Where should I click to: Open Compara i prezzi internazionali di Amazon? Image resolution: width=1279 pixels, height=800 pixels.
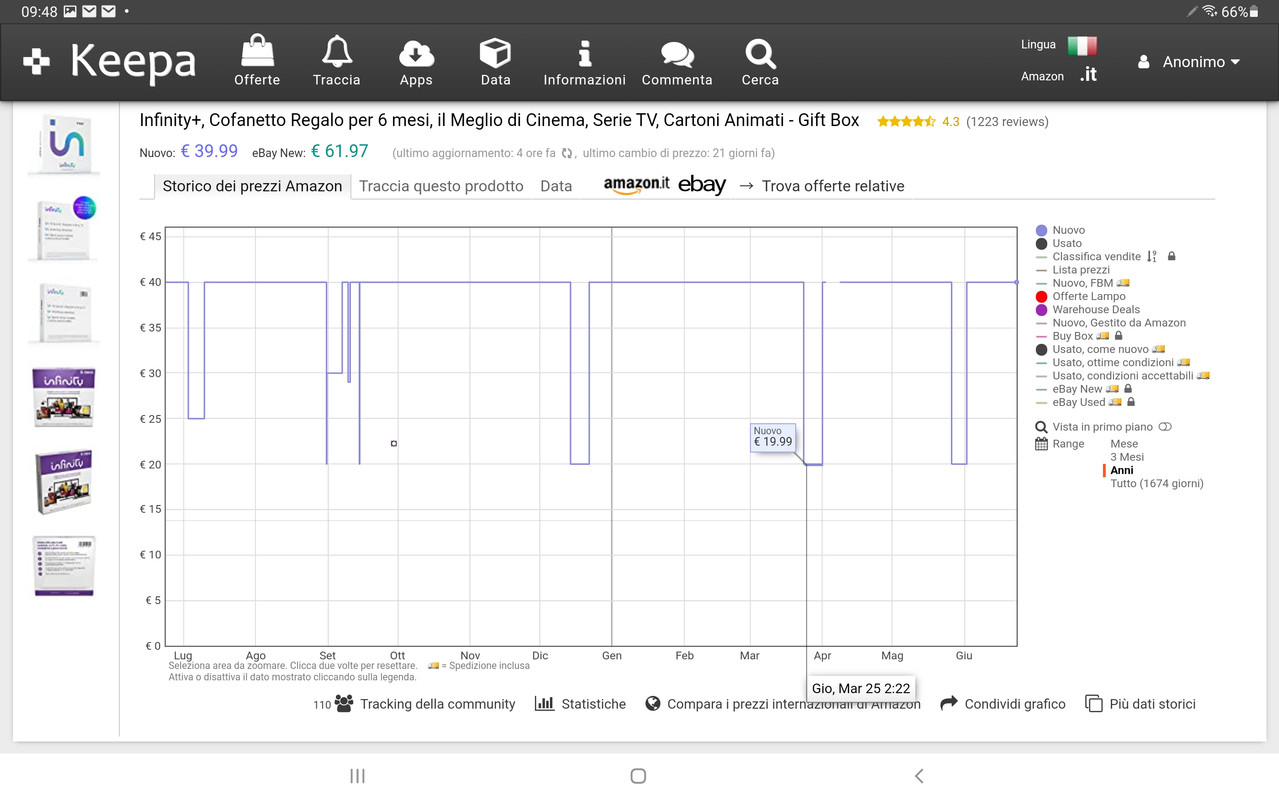783,704
